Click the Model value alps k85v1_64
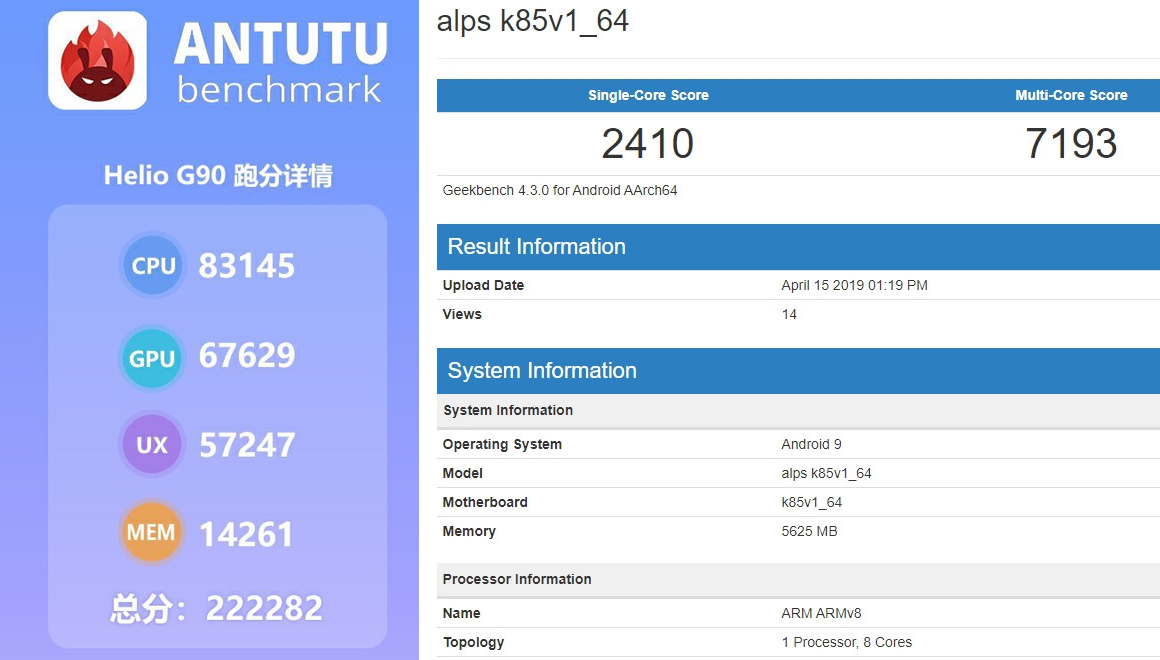 (x=826, y=474)
